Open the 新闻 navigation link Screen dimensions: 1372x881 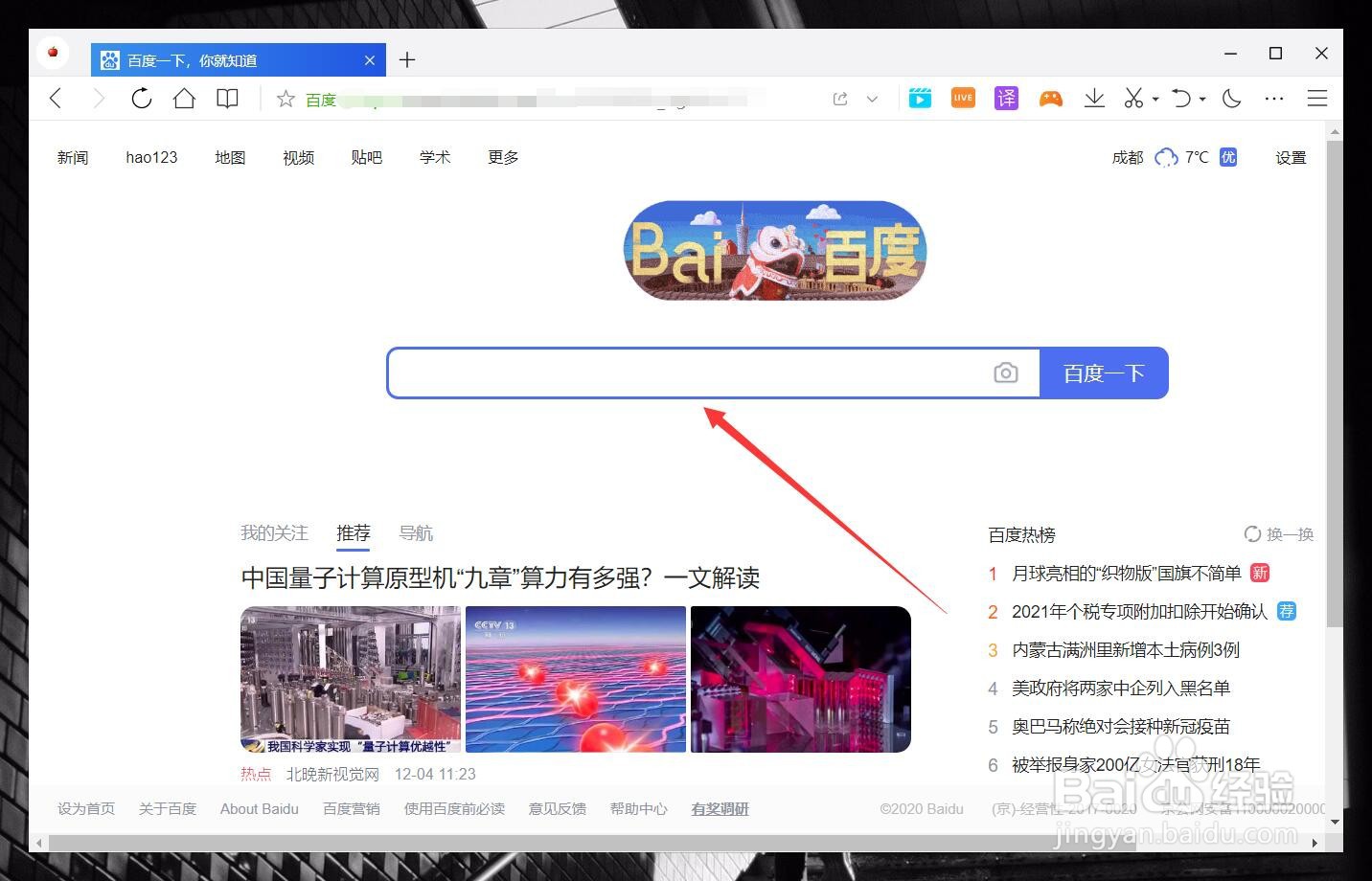click(73, 157)
